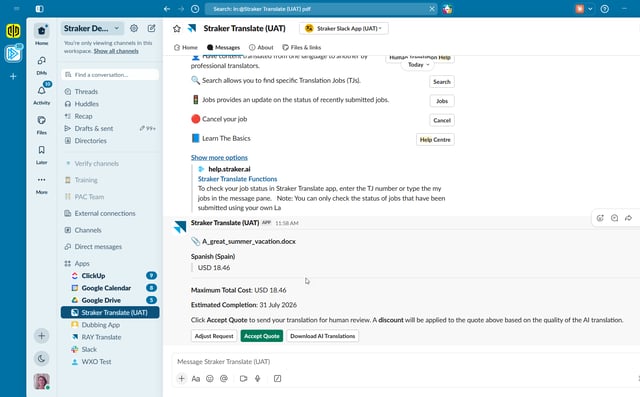Image resolution: width=640 pixels, height=397 pixels.
Task: Switch to the About tab
Action: click(x=261, y=47)
